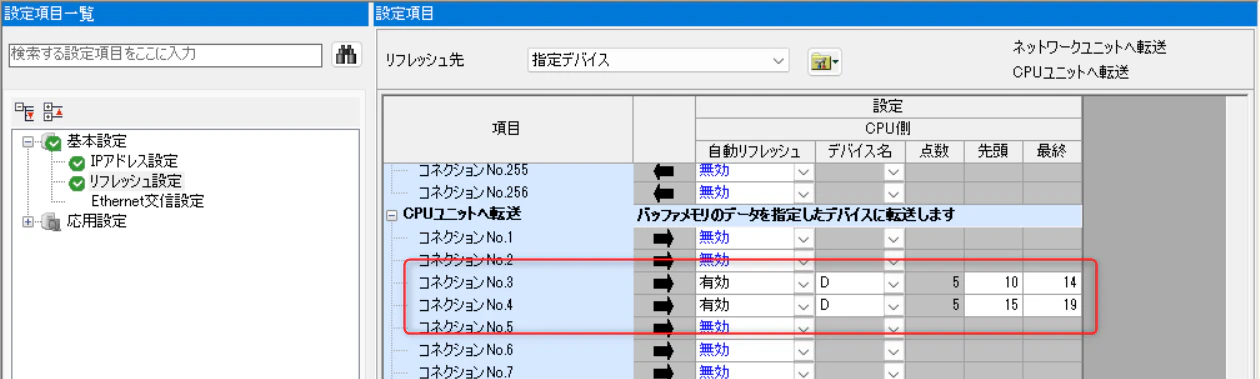
Task: Click the バッファメモリのデータ description text
Action: 795,214
